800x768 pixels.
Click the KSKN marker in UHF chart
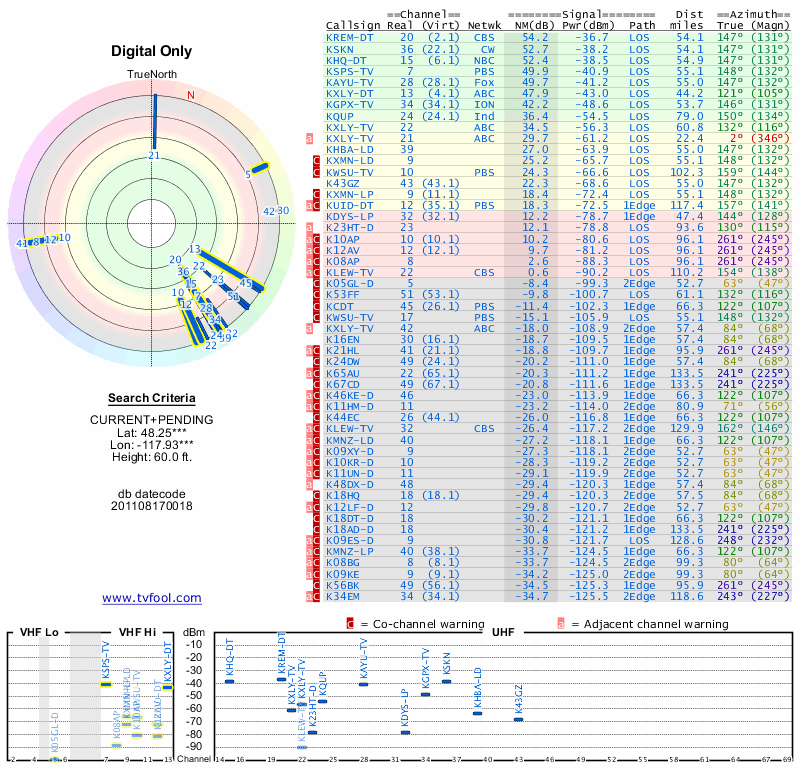click(446, 681)
